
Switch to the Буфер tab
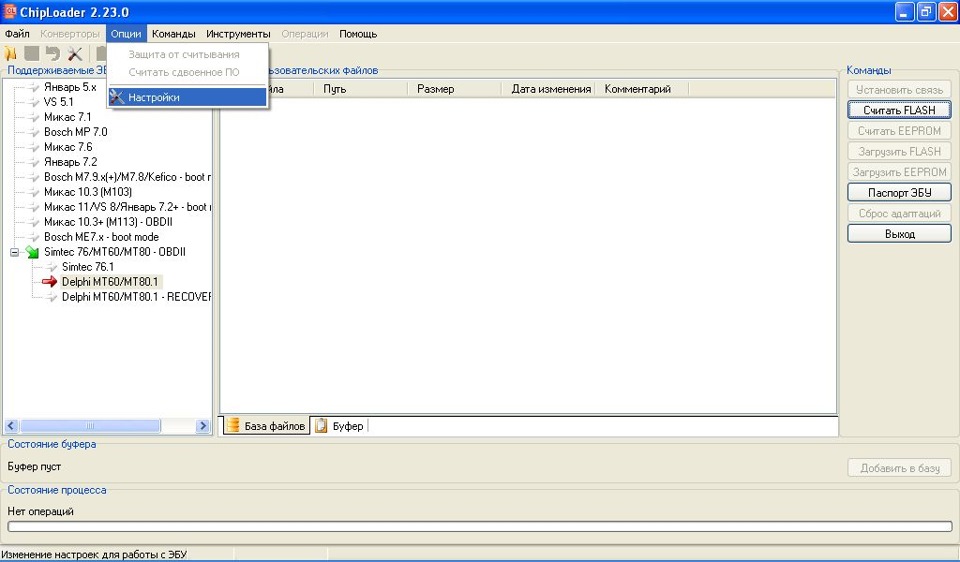(340, 426)
